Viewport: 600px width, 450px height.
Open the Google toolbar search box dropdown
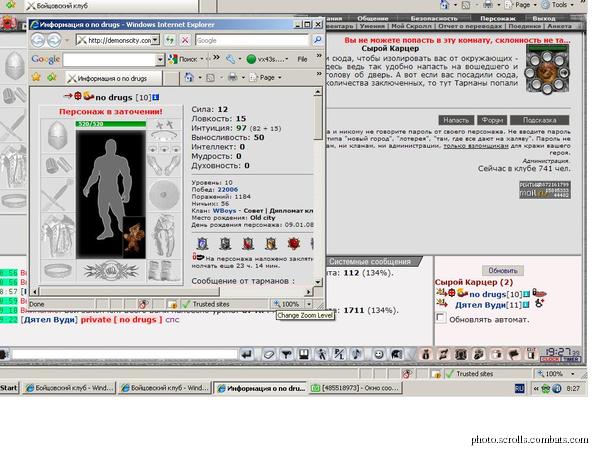coord(160,59)
